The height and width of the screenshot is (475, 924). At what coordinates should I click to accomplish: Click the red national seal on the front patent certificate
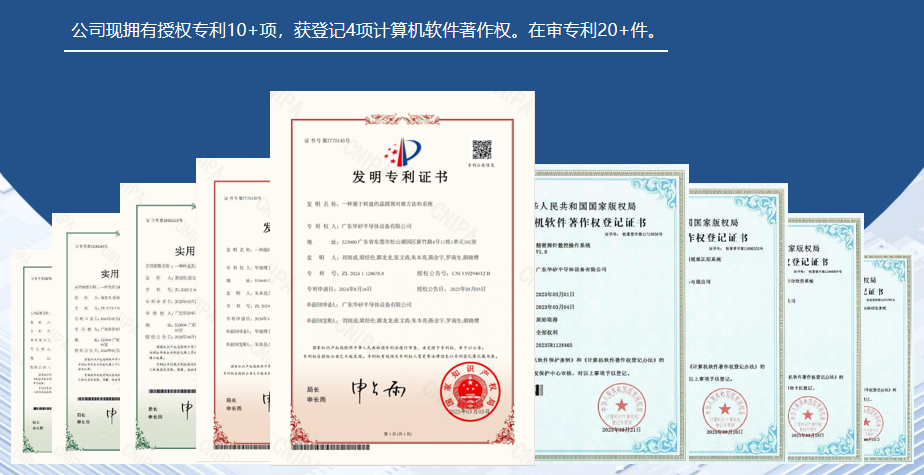470,391
